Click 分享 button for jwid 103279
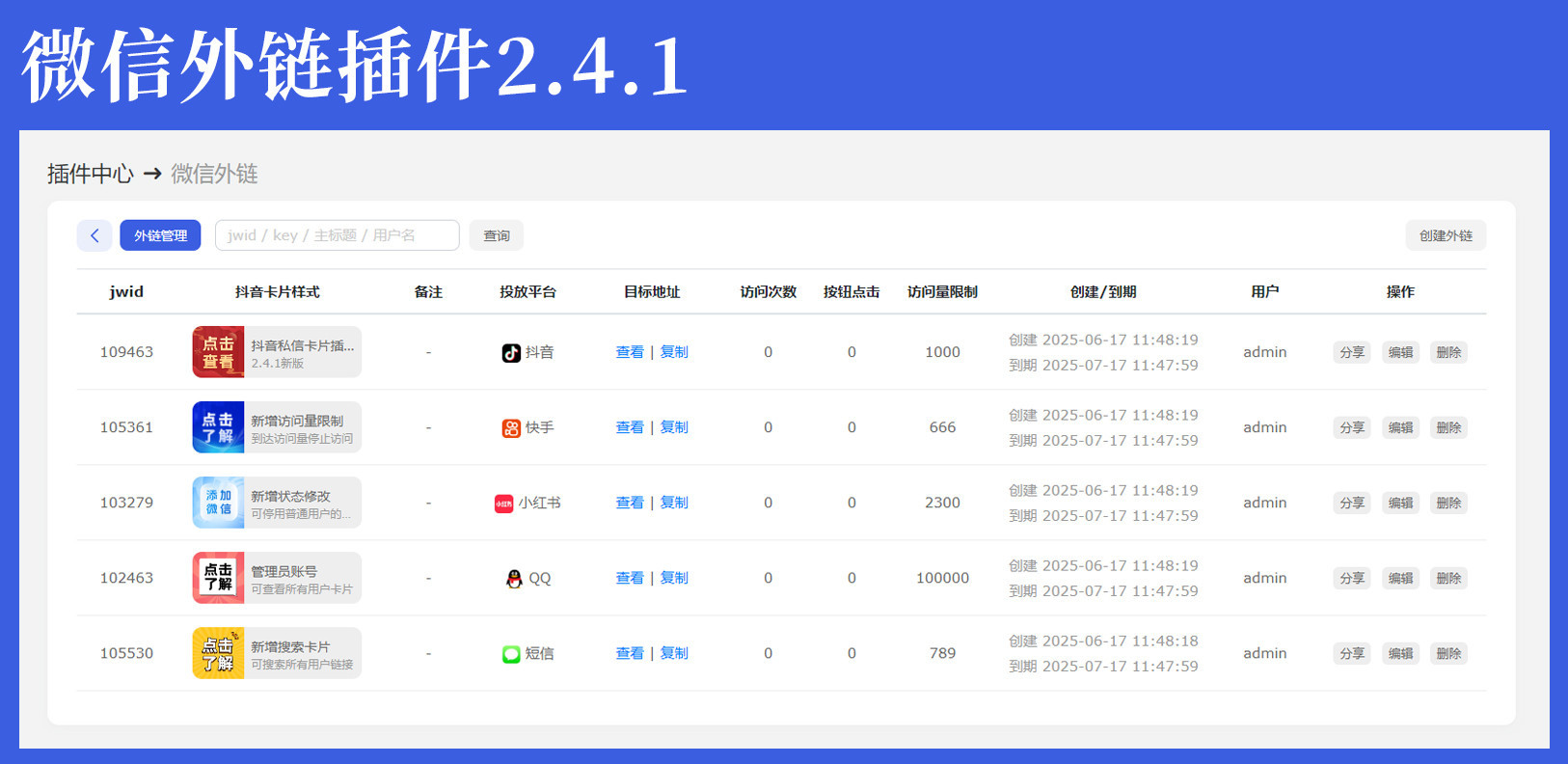Viewport: 1568px width, 764px height. point(1352,503)
